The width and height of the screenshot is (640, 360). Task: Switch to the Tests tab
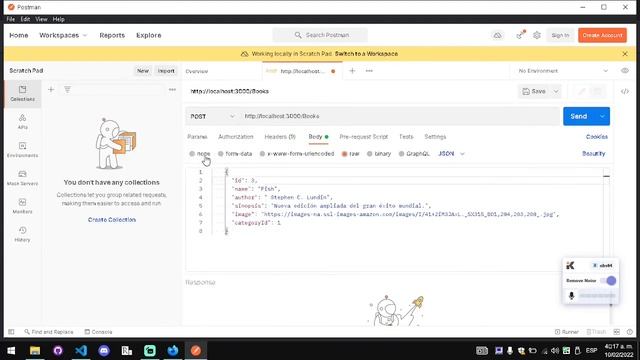coord(406,137)
